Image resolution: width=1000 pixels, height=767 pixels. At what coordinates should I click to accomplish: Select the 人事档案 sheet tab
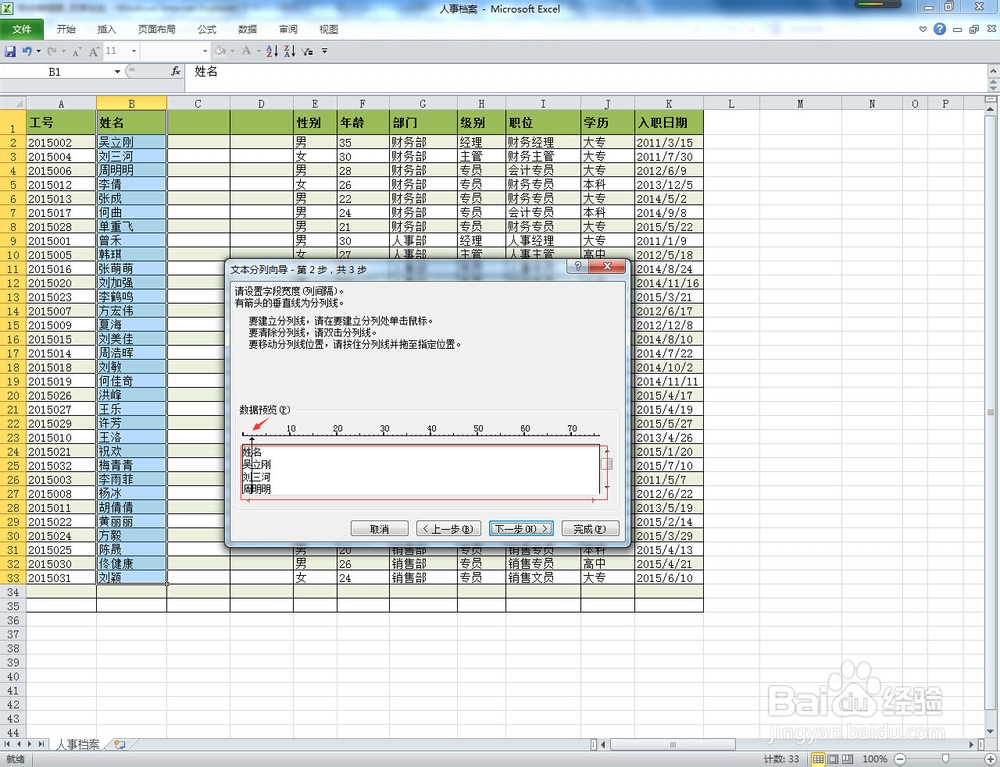77,744
